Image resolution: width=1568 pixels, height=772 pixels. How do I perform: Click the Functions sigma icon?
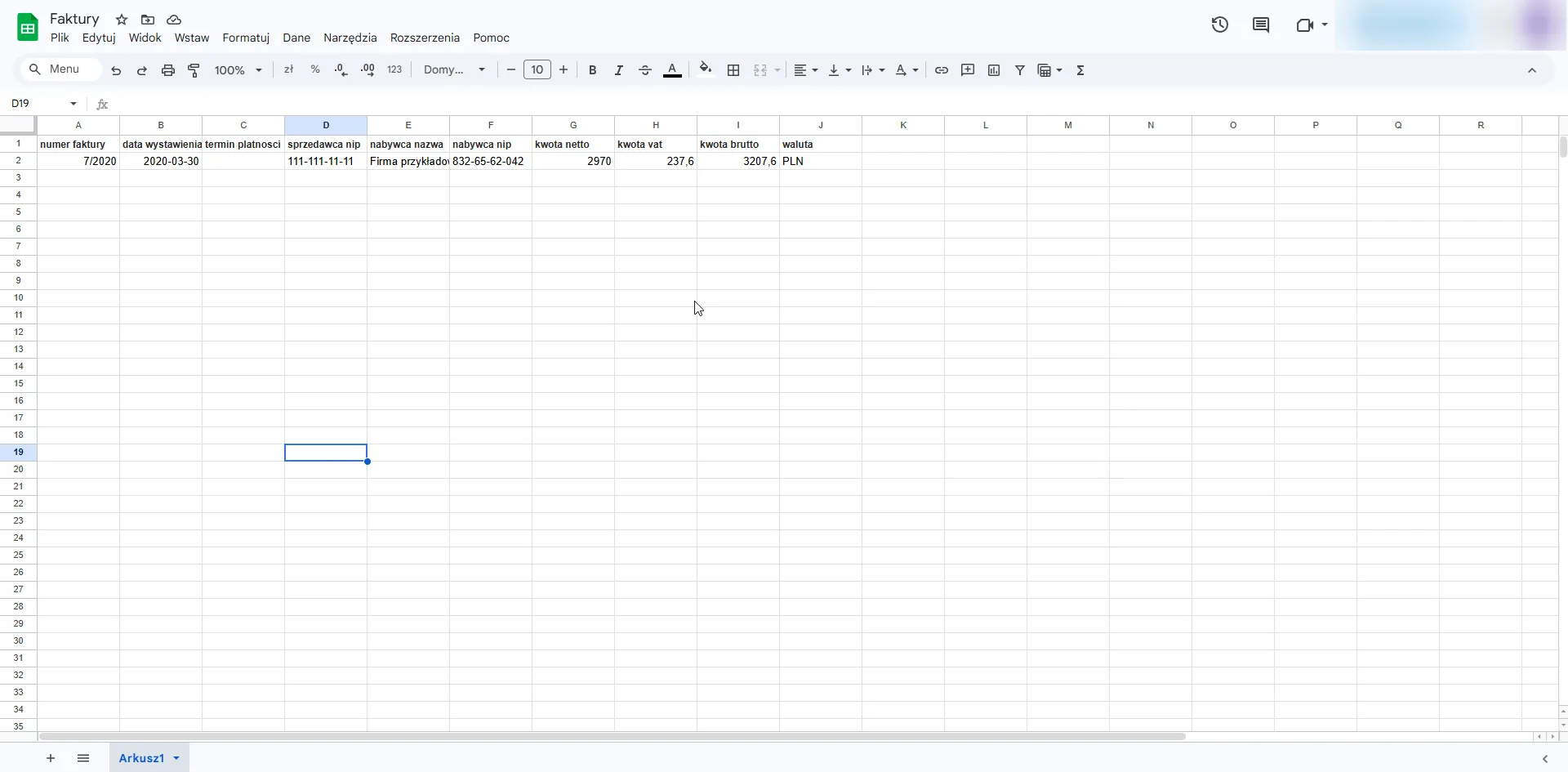[x=1080, y=70]
